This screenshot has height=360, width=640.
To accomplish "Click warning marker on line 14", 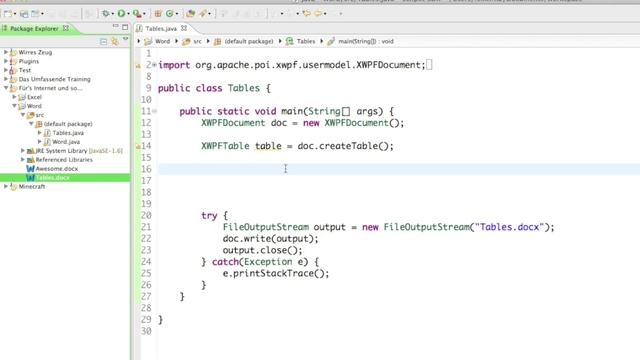I will tap(138, 146).
